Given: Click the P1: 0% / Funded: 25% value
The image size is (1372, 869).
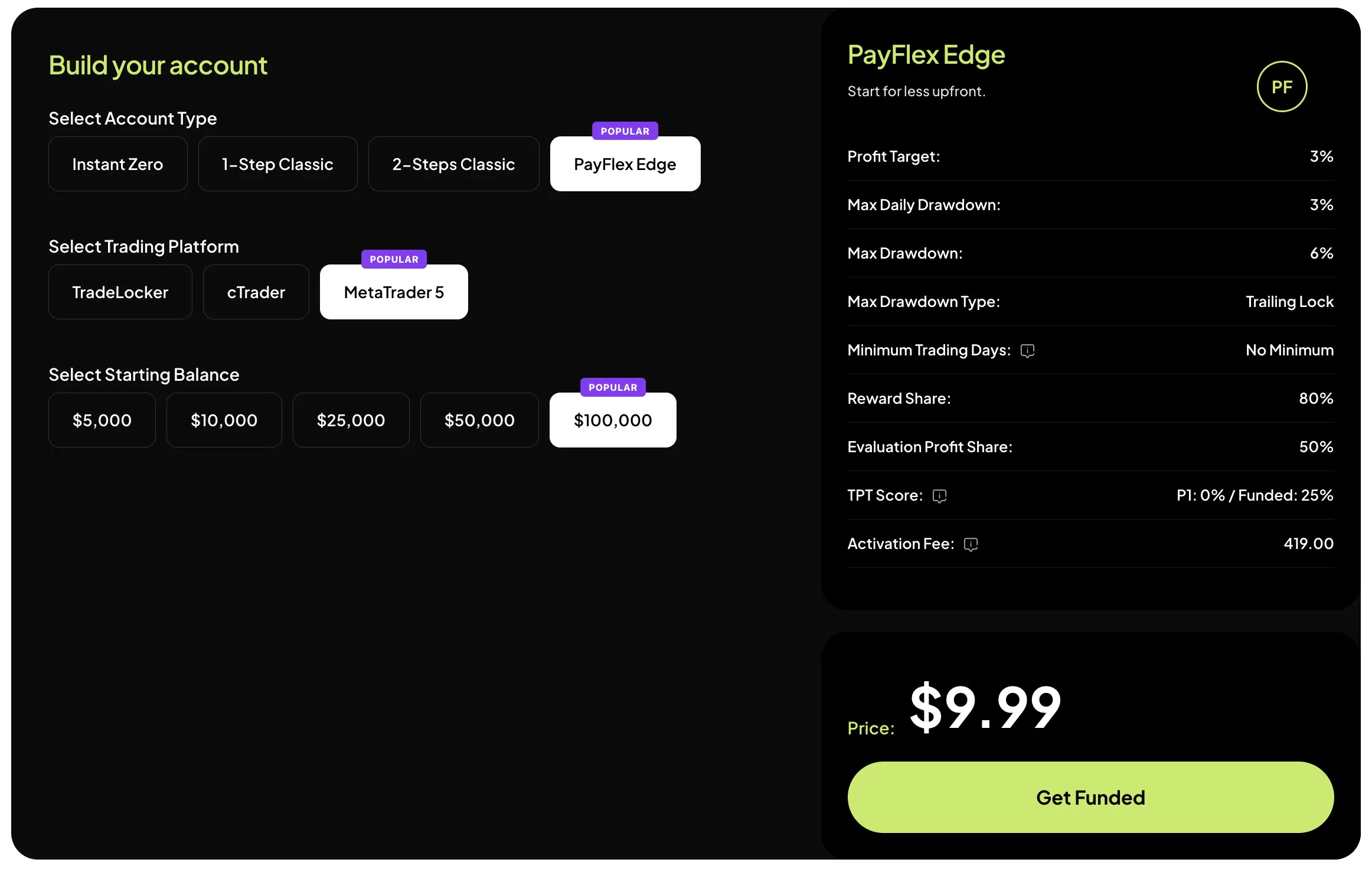Looking at the screenshot, I should click(1255, 495).
